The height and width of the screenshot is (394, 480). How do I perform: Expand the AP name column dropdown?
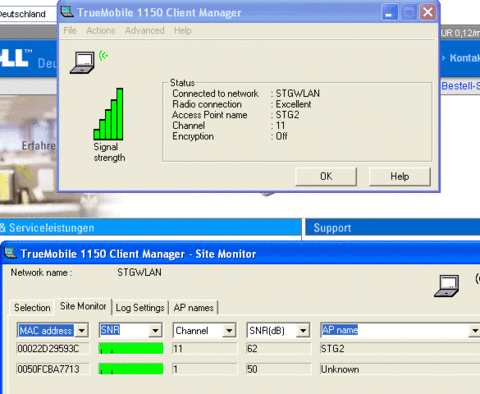click(x=474, y=331)
